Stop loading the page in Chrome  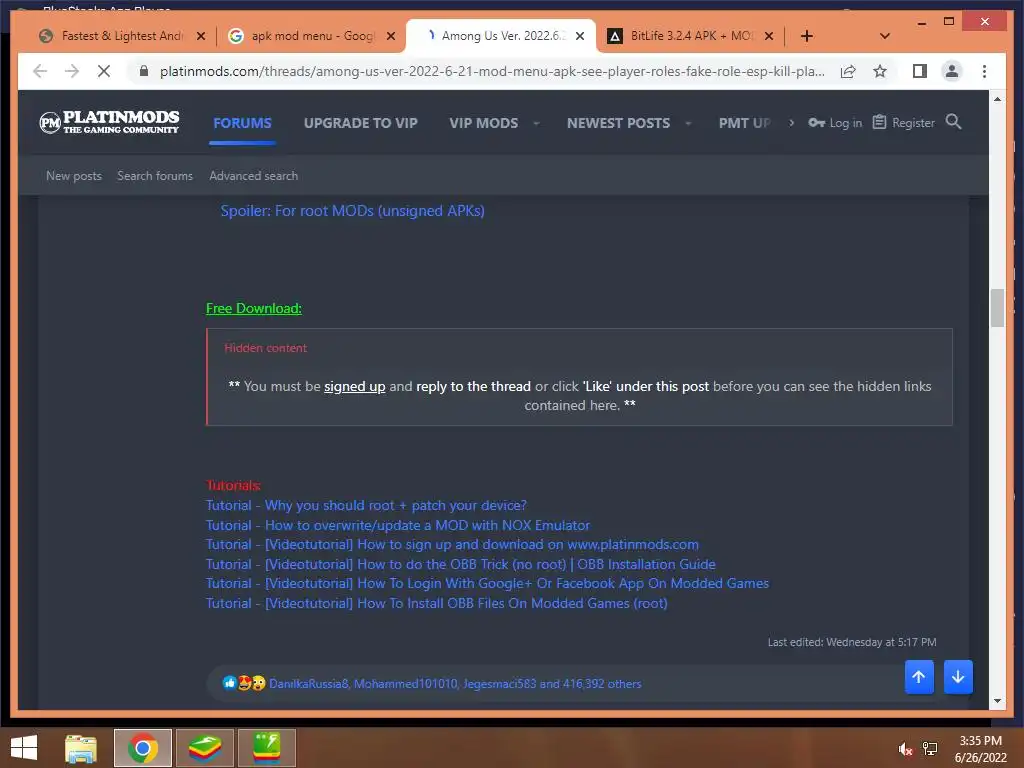click(x=104, y=71)
